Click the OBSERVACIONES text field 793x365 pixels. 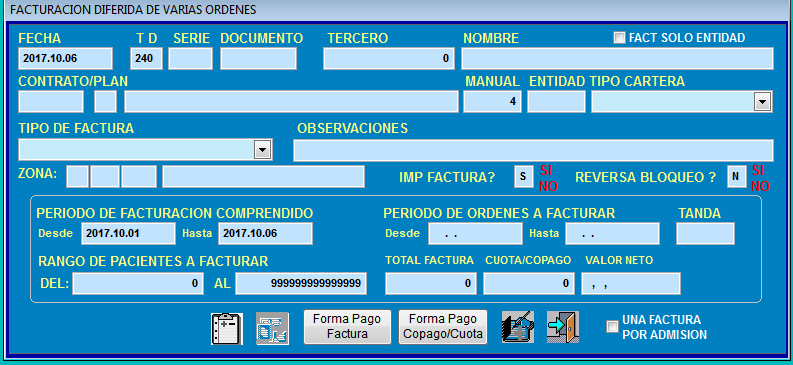534,150
